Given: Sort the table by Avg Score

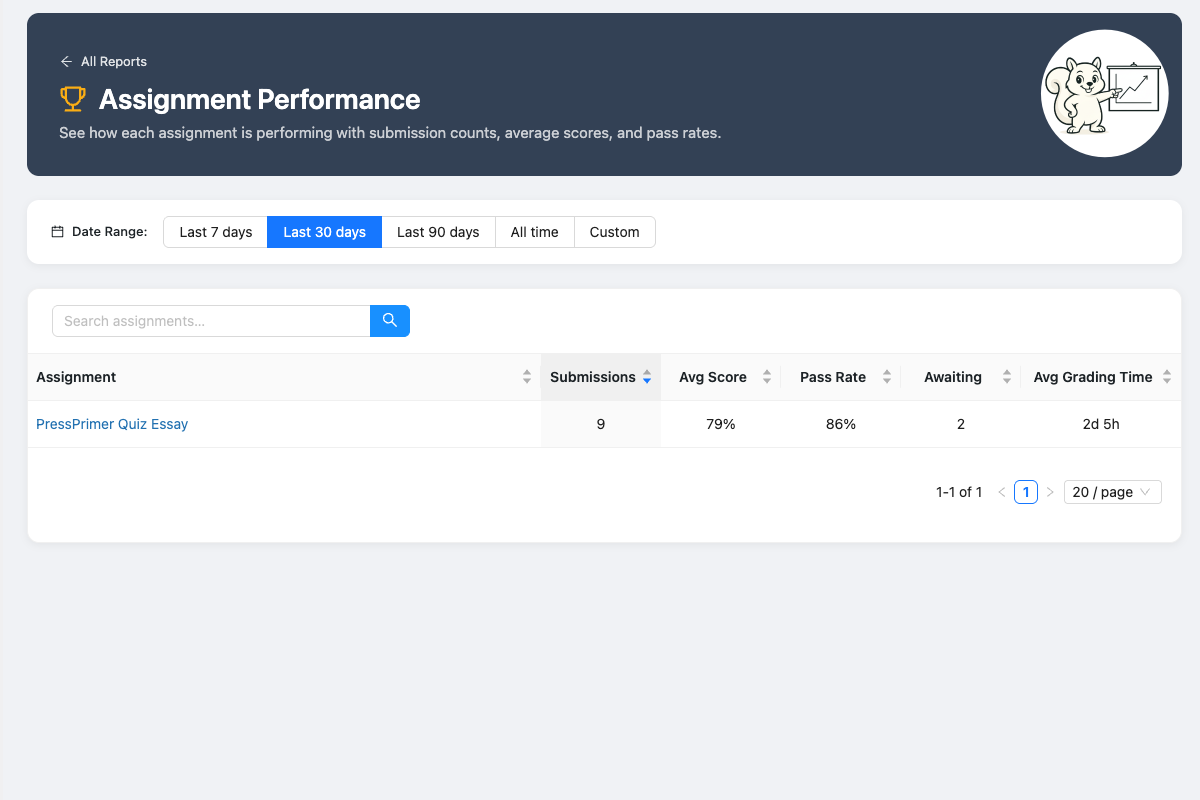Looking at the screenshot, I should tap(767, 377).
